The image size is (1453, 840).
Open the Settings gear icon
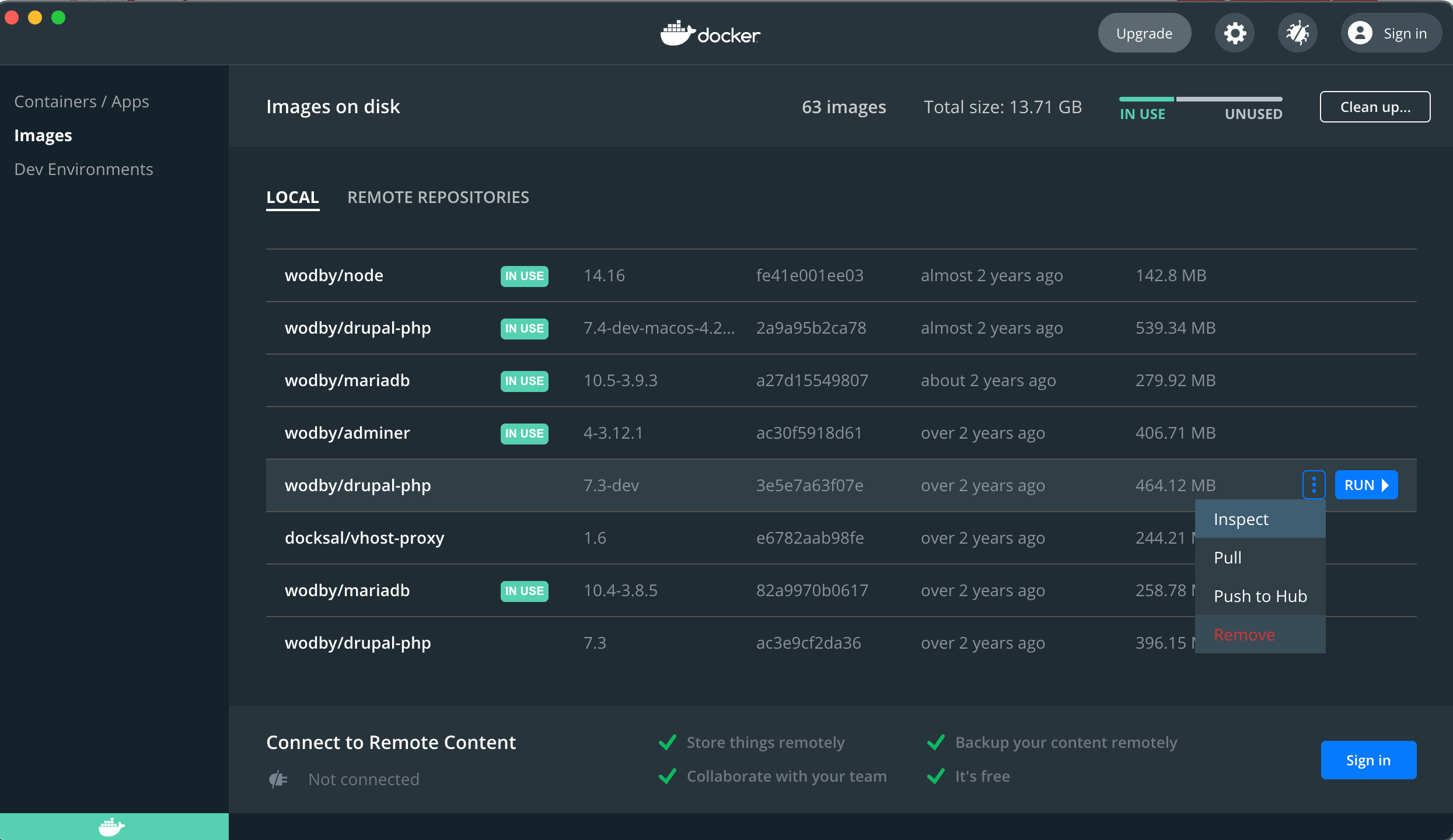[1235, 33]
